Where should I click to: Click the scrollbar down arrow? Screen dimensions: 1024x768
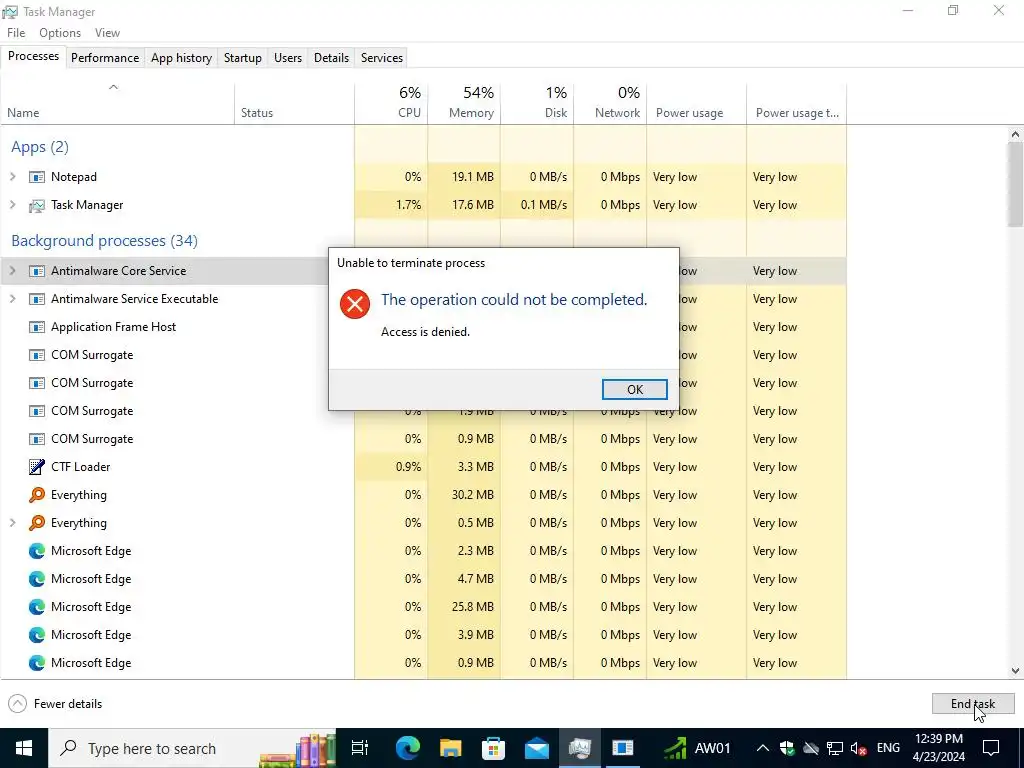point(1015,671)
